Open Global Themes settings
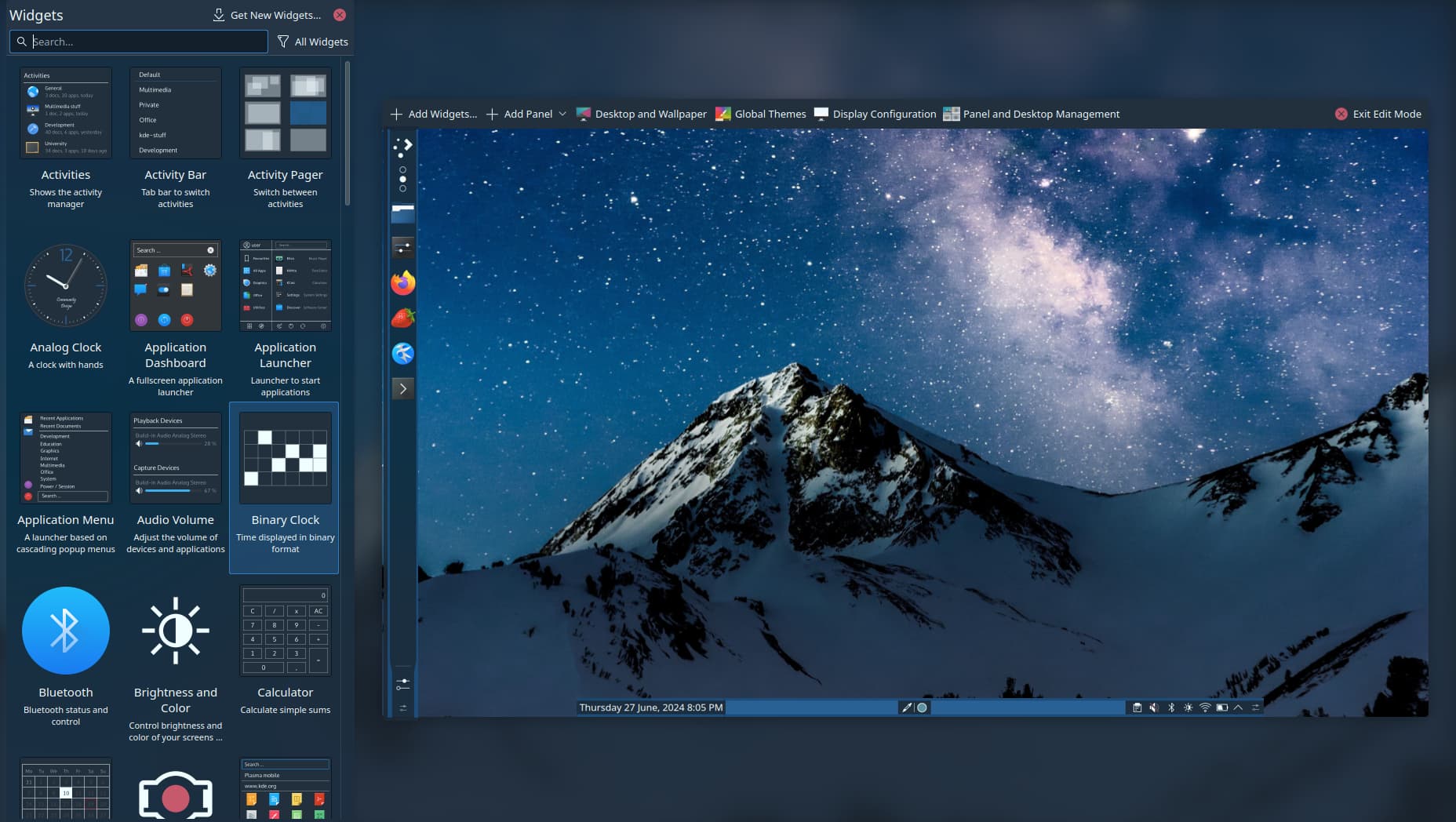This screenshot has height=822, width=1456. [x=761, y=114]
